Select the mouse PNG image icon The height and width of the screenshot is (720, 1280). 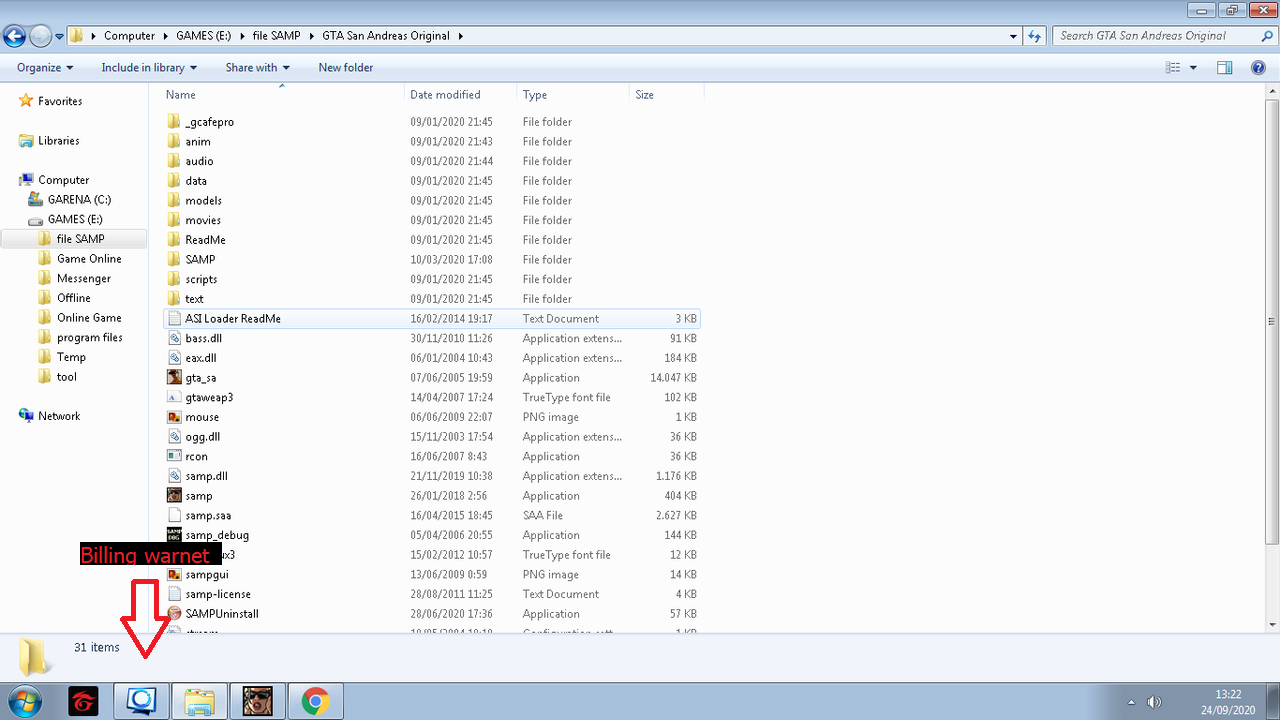coord(175,417)
